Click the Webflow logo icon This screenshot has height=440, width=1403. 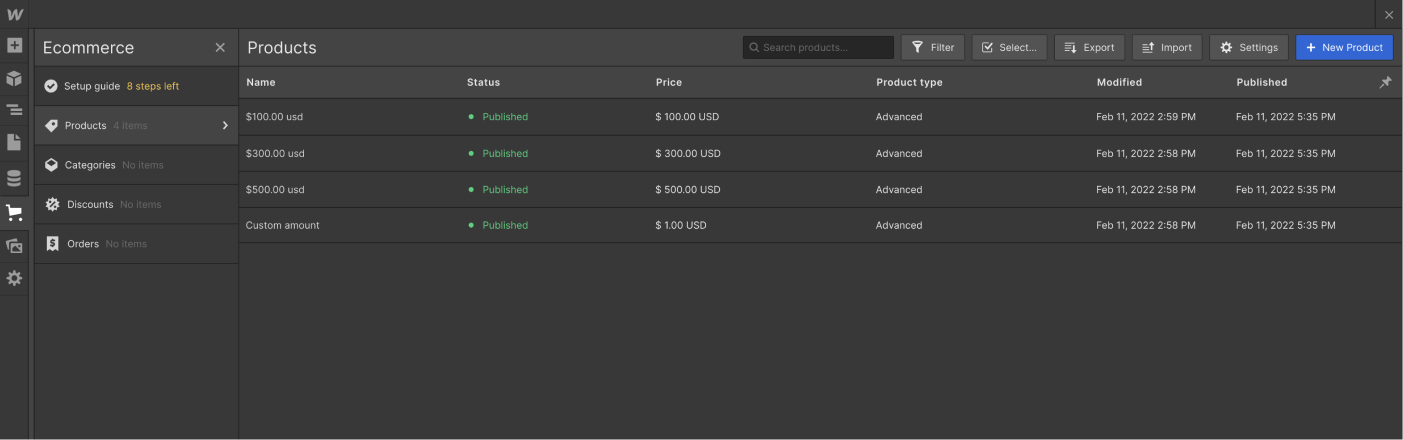[x=14, y=14]
